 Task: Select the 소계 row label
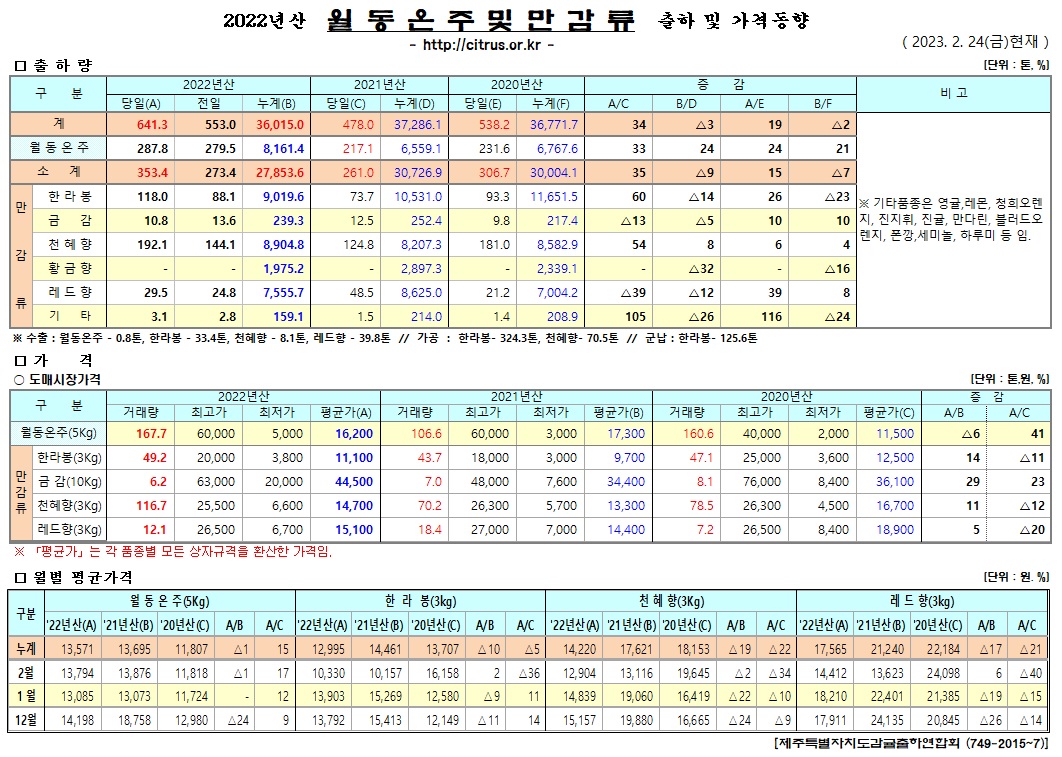click(x=58, y=172)
